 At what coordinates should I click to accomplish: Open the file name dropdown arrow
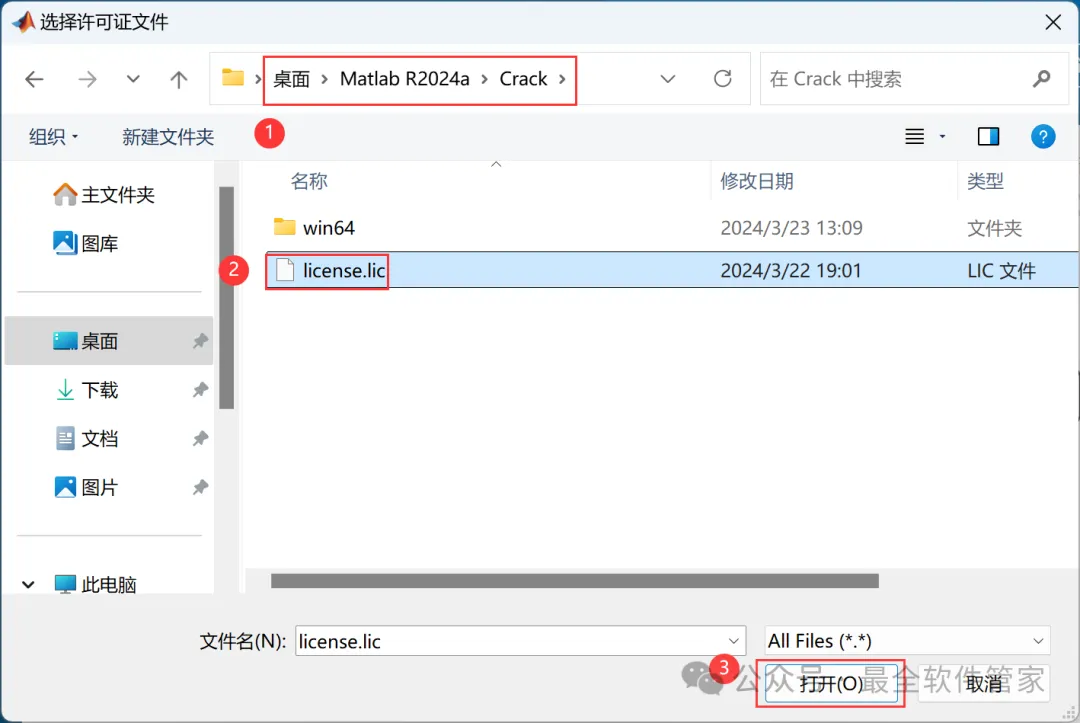click(x=734, y=641)
